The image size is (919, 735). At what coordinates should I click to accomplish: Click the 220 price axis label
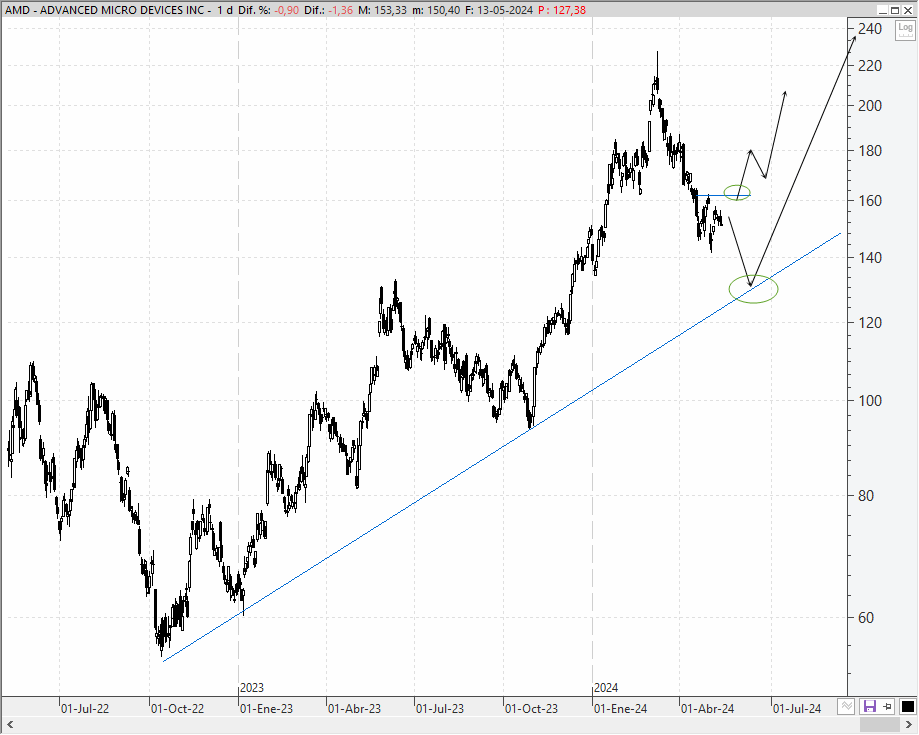(869, 66)
